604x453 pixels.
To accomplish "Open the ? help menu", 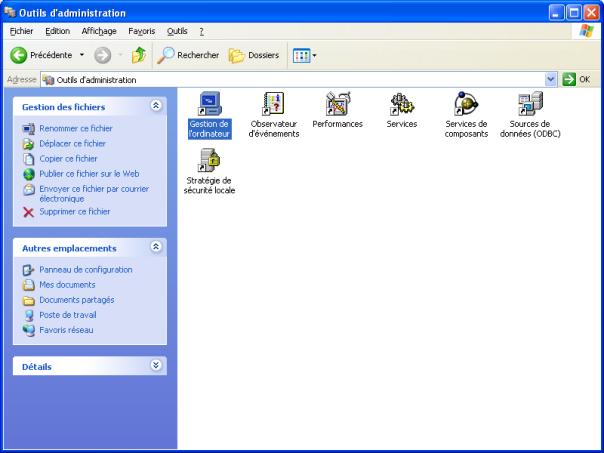I will [x=201, y=31].
